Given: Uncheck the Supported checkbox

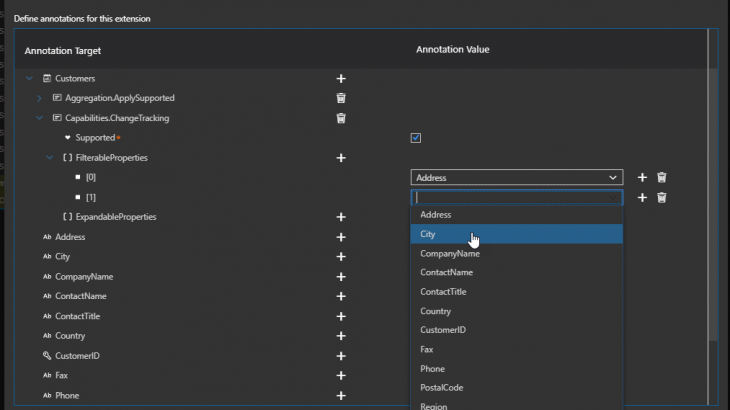Looking at the screenshot, I should coord(416,138).
